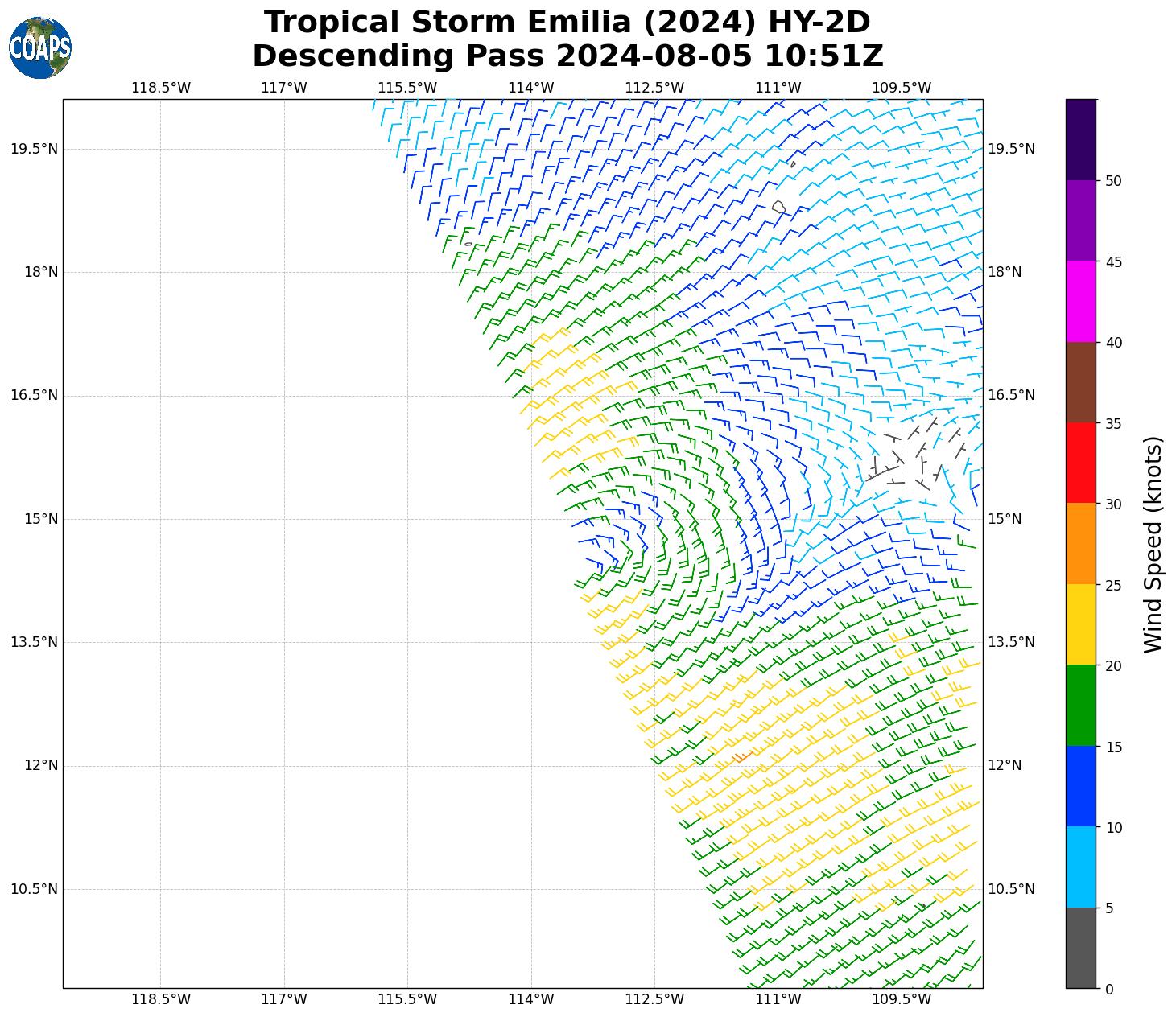Click the 10.5°N label on right axis
Viewport: 1176px width, 1017px height.
(x=1011, y=889)
